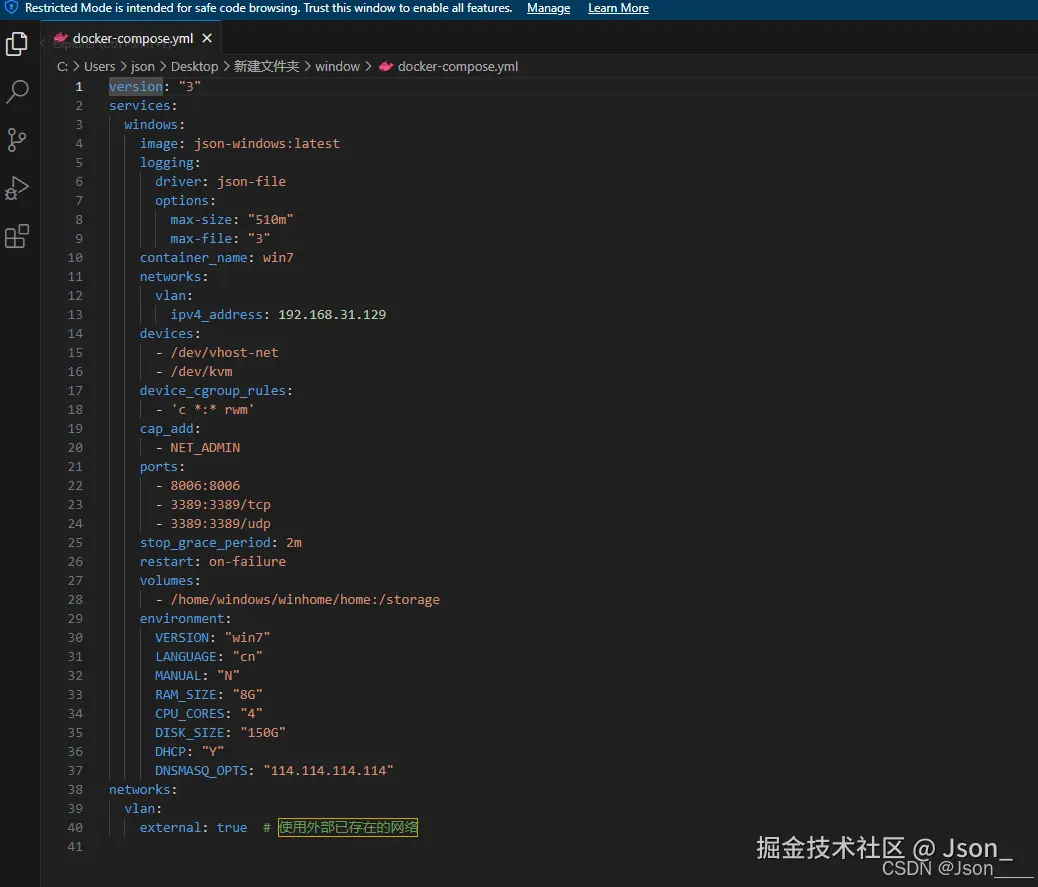
Task: Click the 3389:3389/tcp port mapping
Action: [220, 505]
